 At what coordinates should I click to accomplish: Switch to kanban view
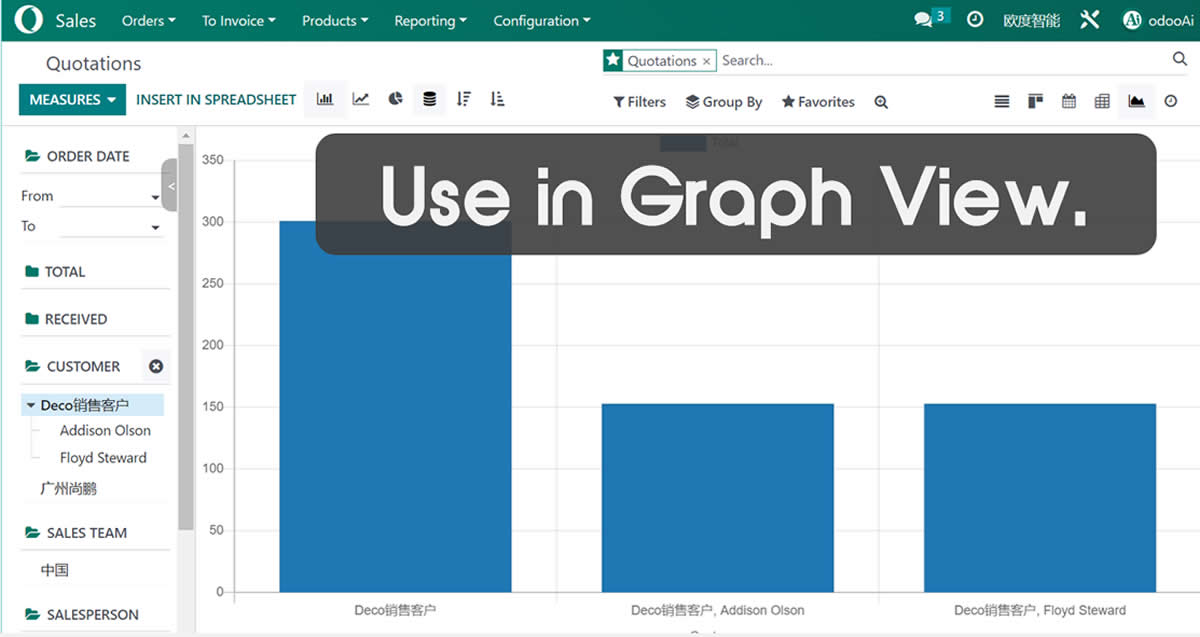[1035, 101]
